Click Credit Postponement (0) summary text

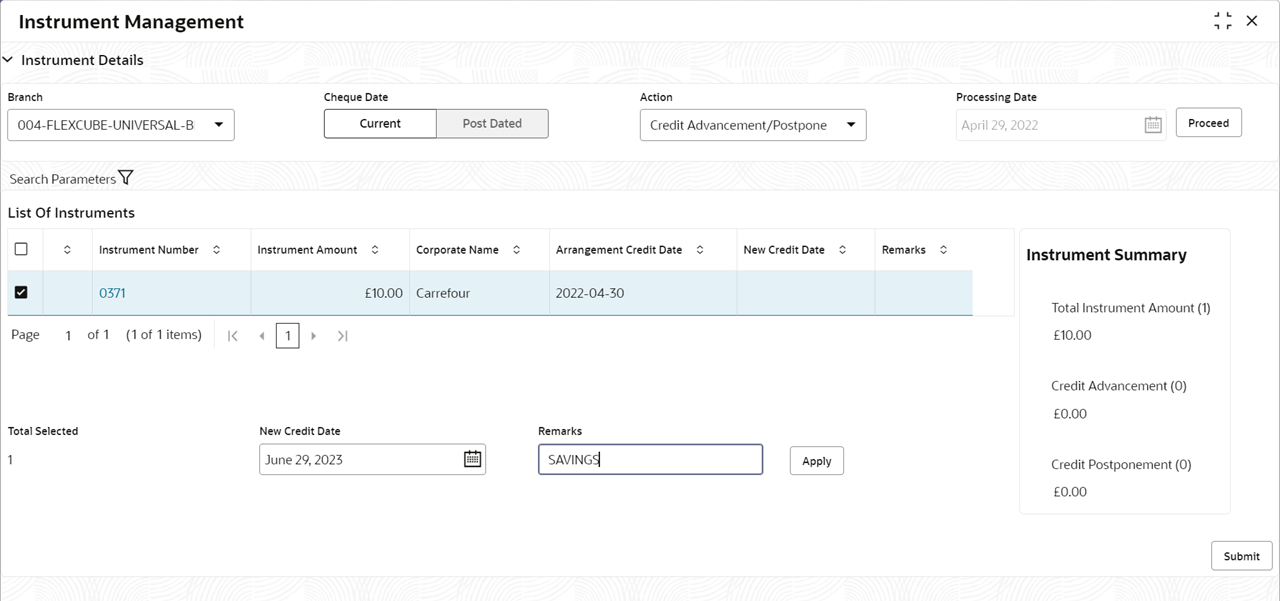pos(1121,465)
